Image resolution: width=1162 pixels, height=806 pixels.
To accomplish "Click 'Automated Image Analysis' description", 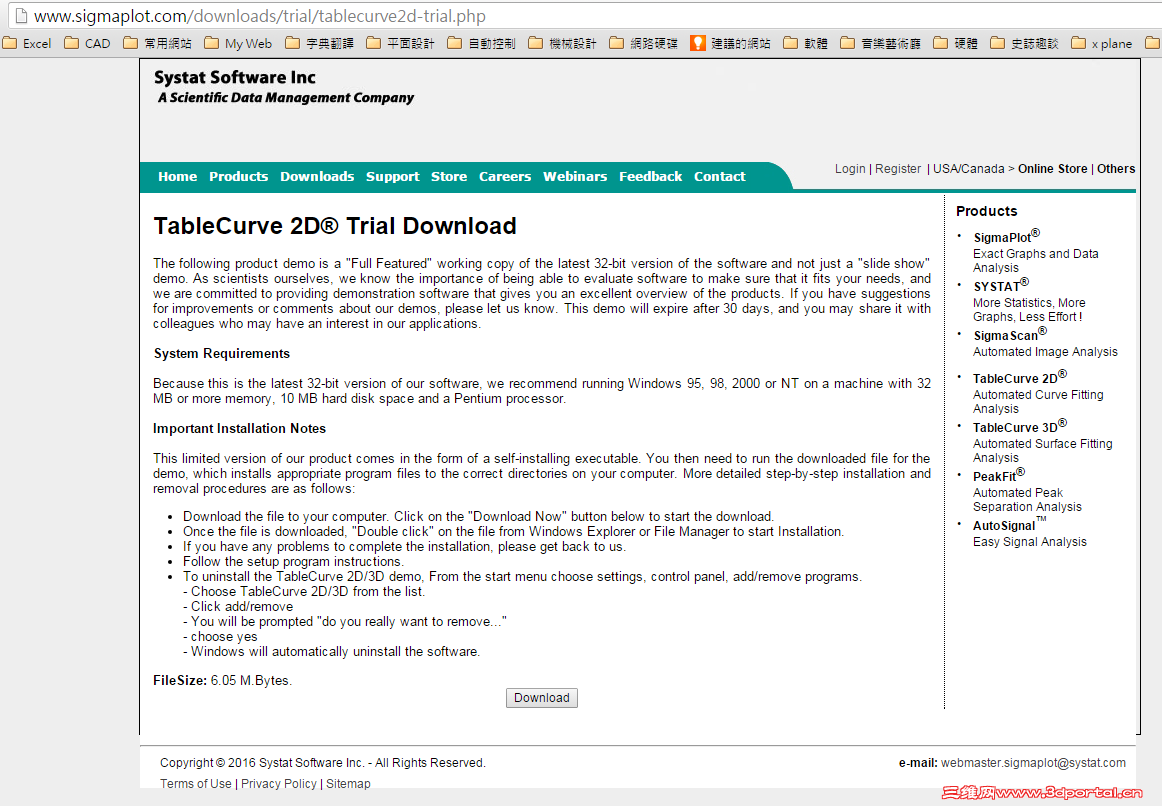I will click(x=1045, y=352).
